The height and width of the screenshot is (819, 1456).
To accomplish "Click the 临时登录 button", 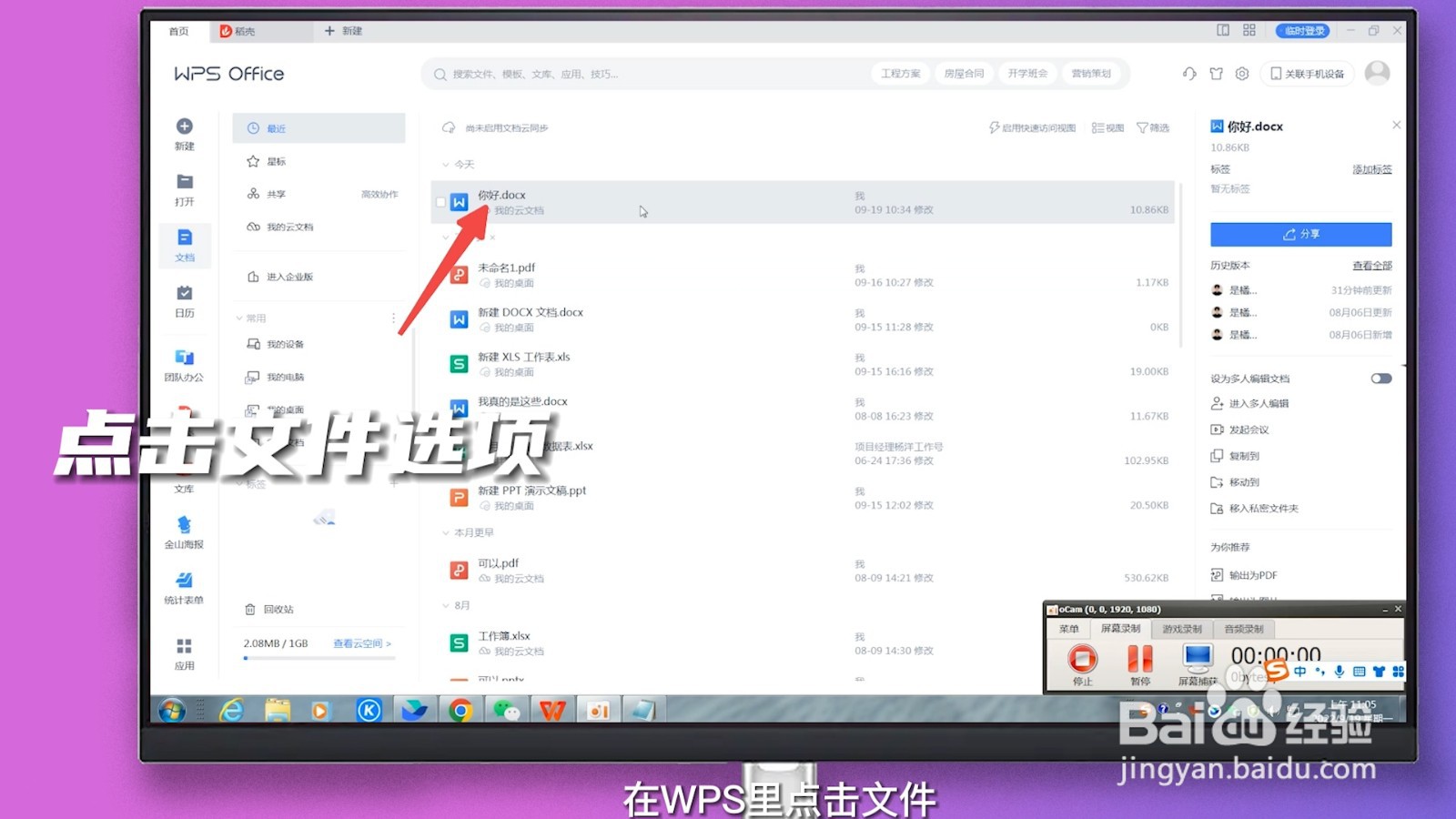I will (1303, 31).
